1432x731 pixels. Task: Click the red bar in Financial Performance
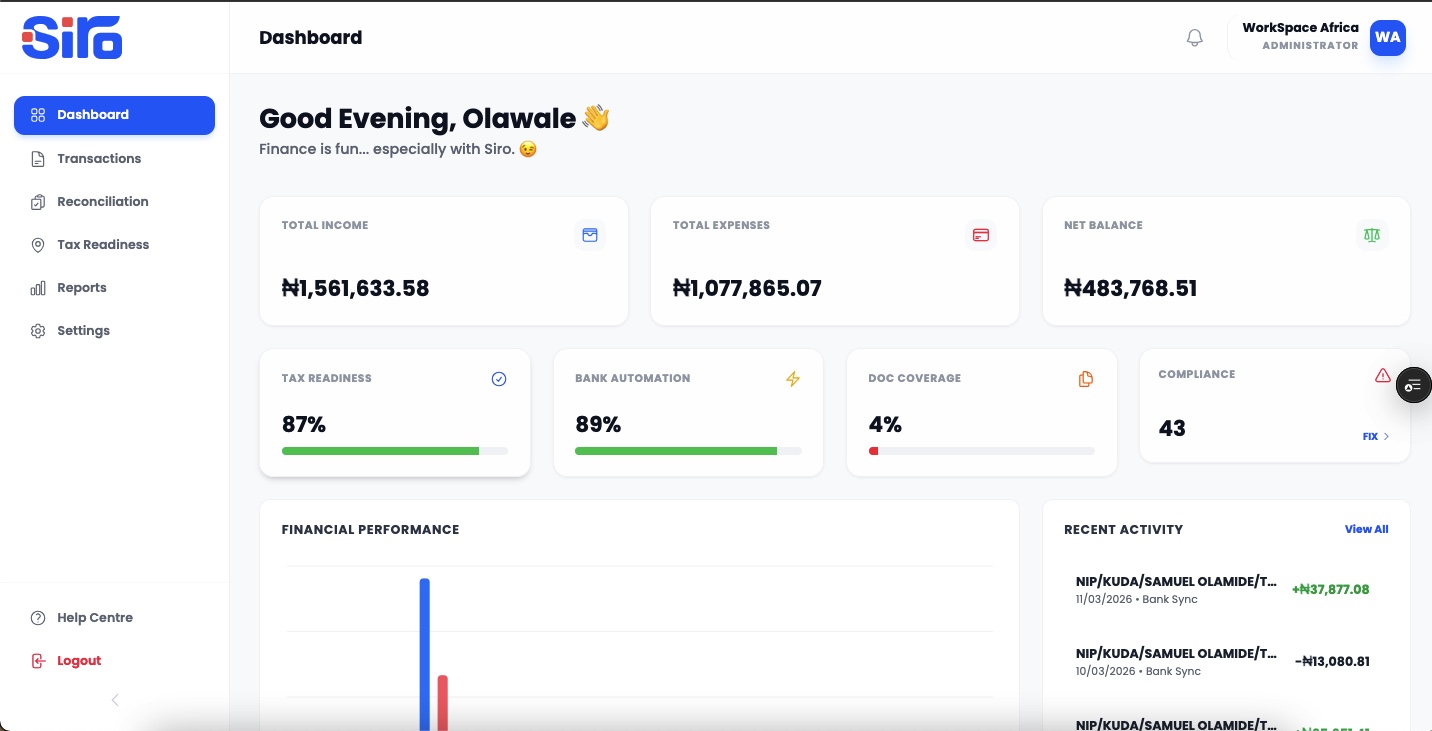pyautogui.click(x=442, y=702)
